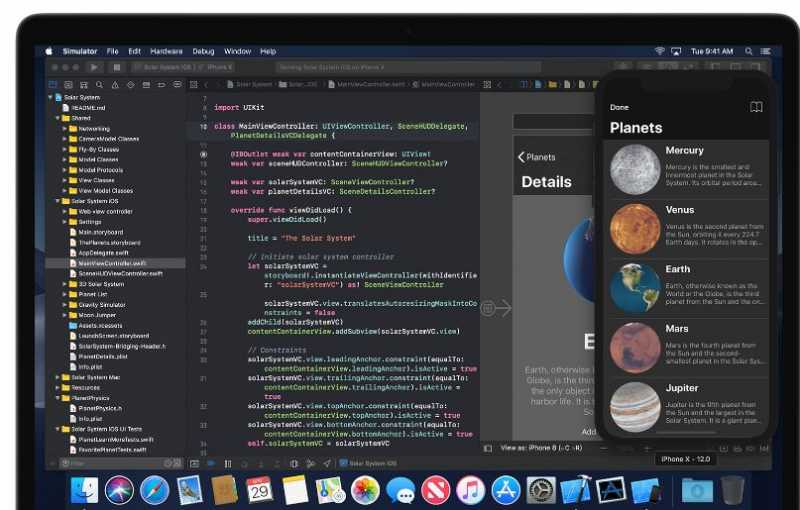Viewport: 800px width, 510px height.
Task: Expand the Gravity Simulator folder
Action: coord(64,304)
